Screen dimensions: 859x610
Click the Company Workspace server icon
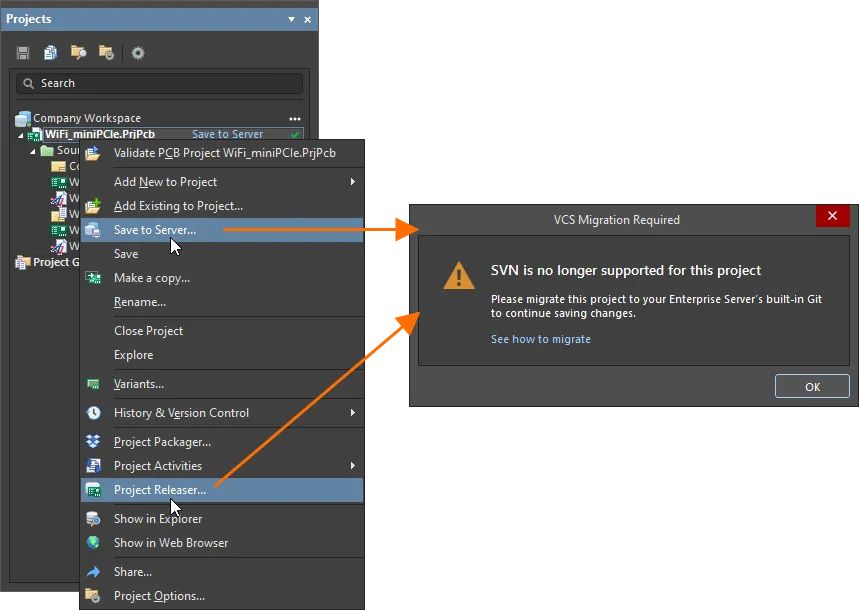coord(22,118)
